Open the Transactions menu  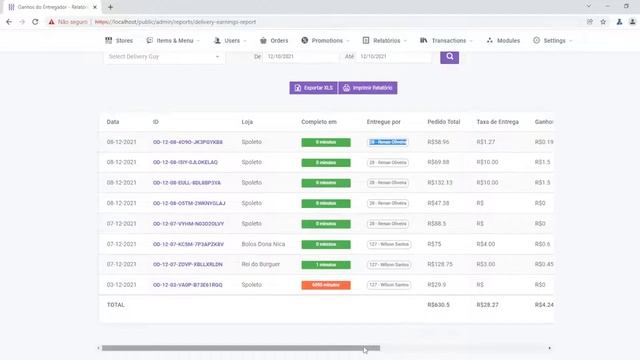(446, 40)
